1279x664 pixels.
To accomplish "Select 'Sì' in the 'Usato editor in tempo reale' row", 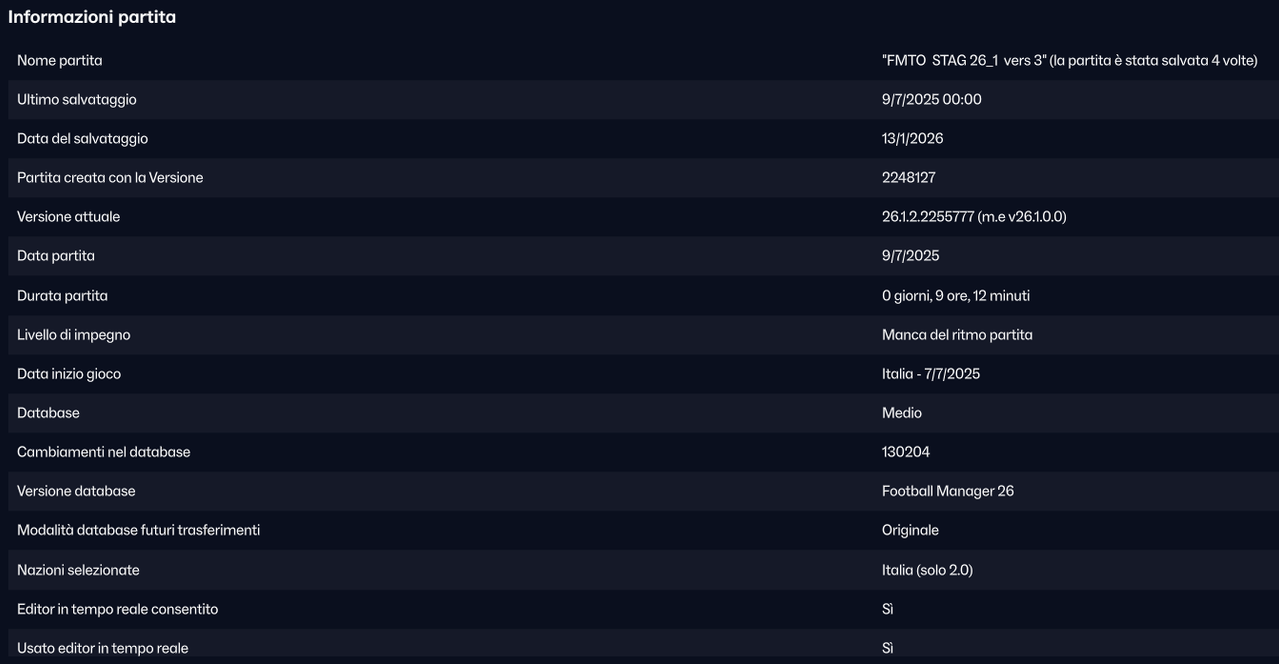I will (888, 648).
